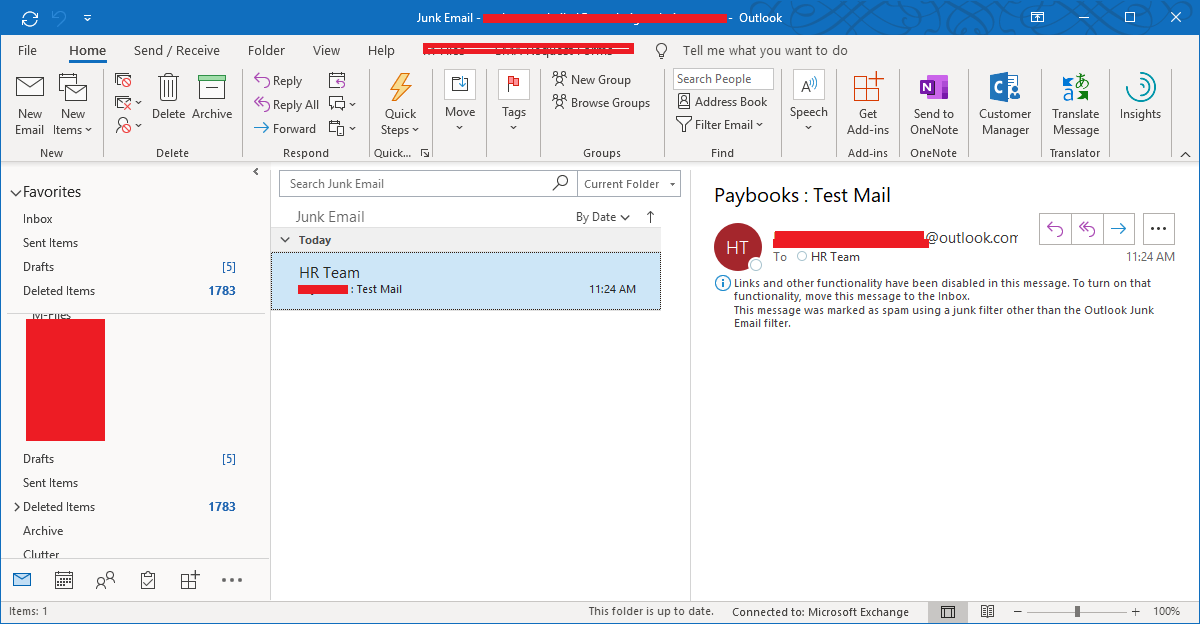Click the Search People field

coord(723,79)
